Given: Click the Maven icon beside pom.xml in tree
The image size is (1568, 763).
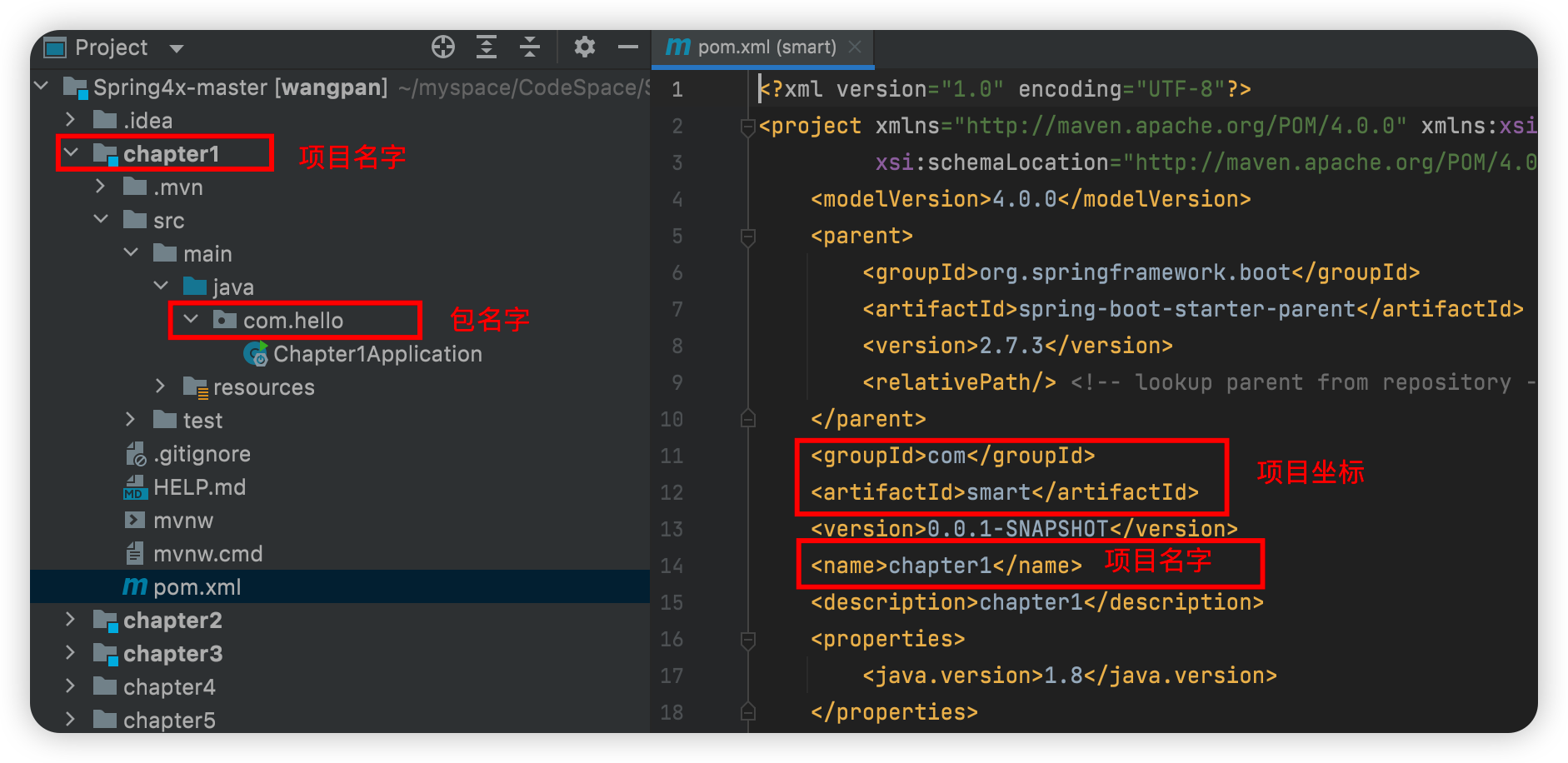Looking at the screenshot, I should point(135,587).
